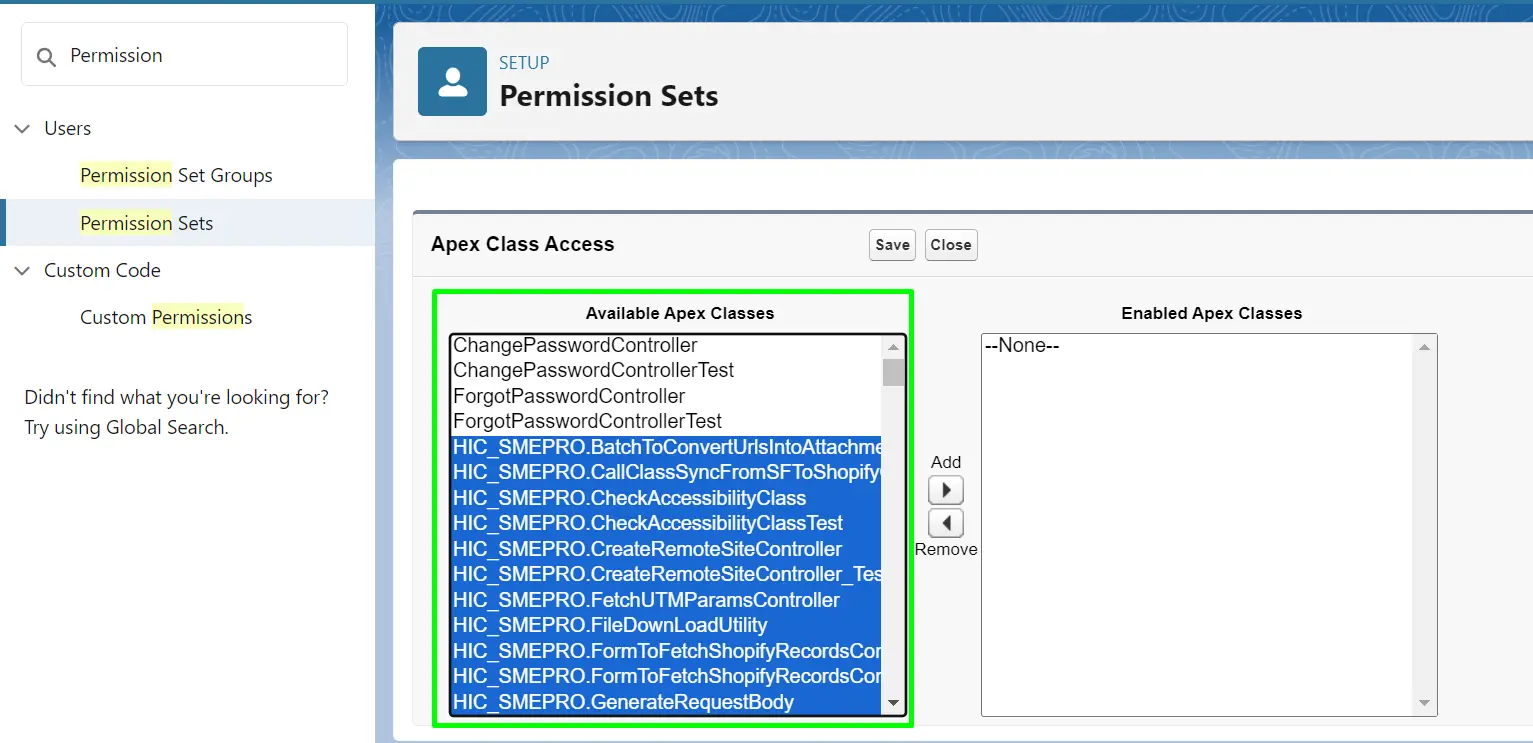This screenshot has width=1533, height=743.
Task: Open Custom Permissions in sidebar
Action: click(x=166, y=317)
